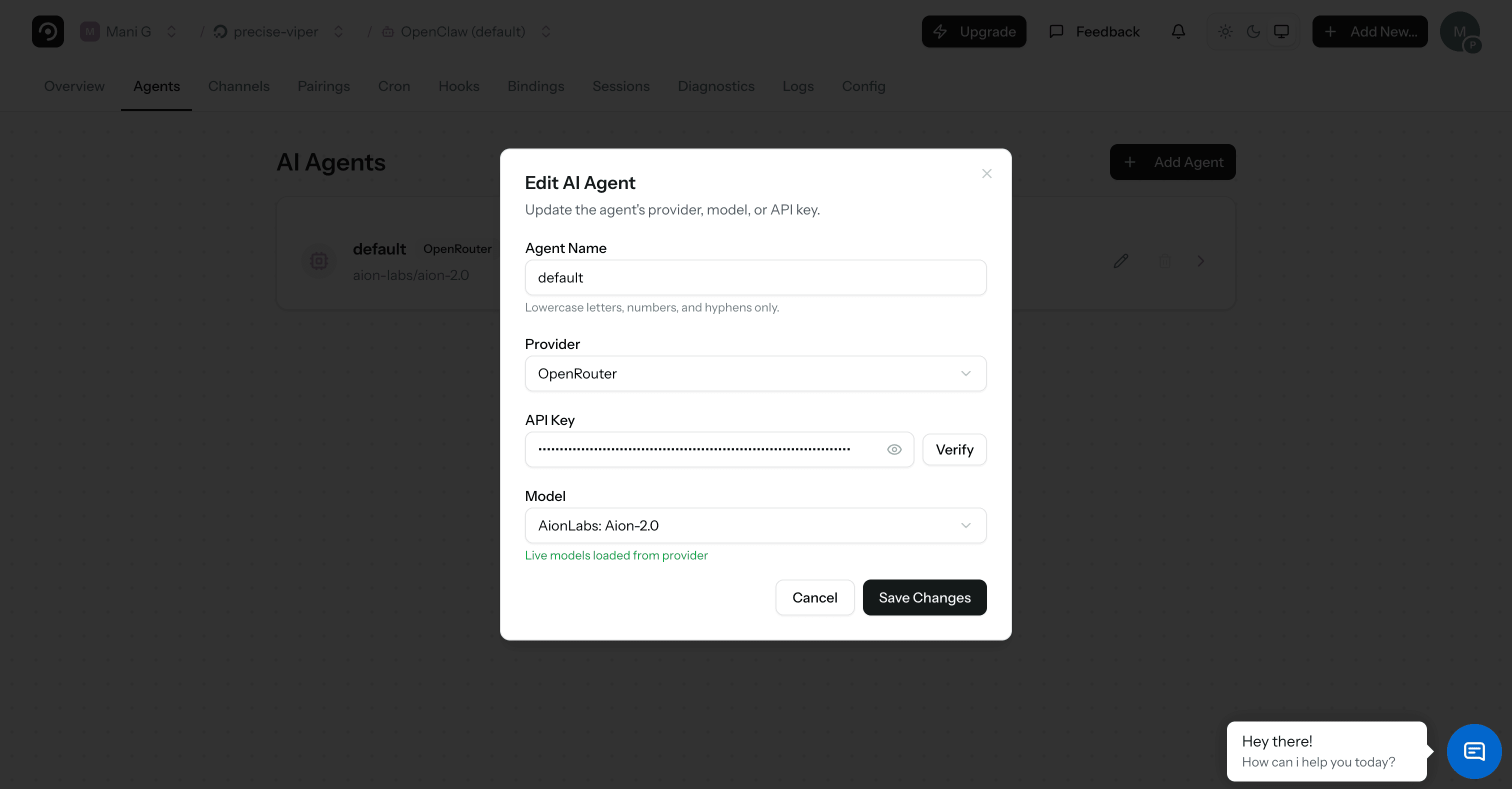
Task: Click the Save Changes button
Action: point(924,597)
